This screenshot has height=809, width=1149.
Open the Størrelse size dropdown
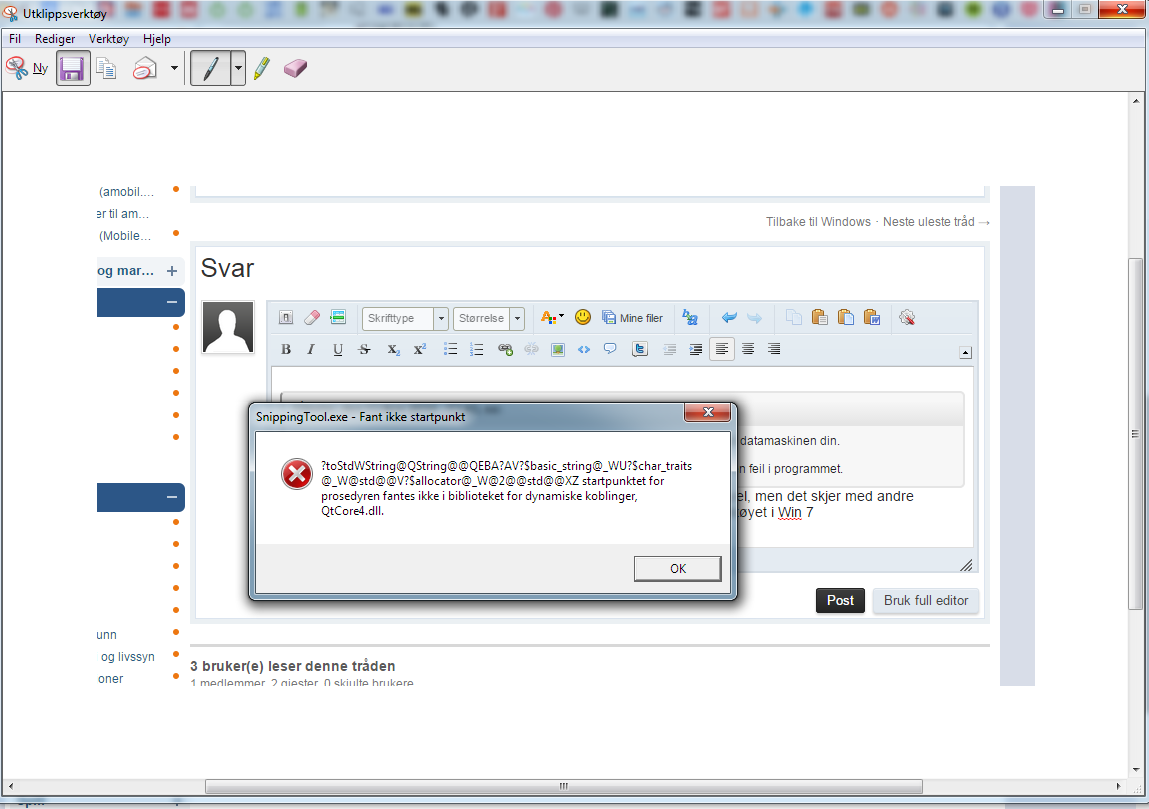click(x=488, y=318)
